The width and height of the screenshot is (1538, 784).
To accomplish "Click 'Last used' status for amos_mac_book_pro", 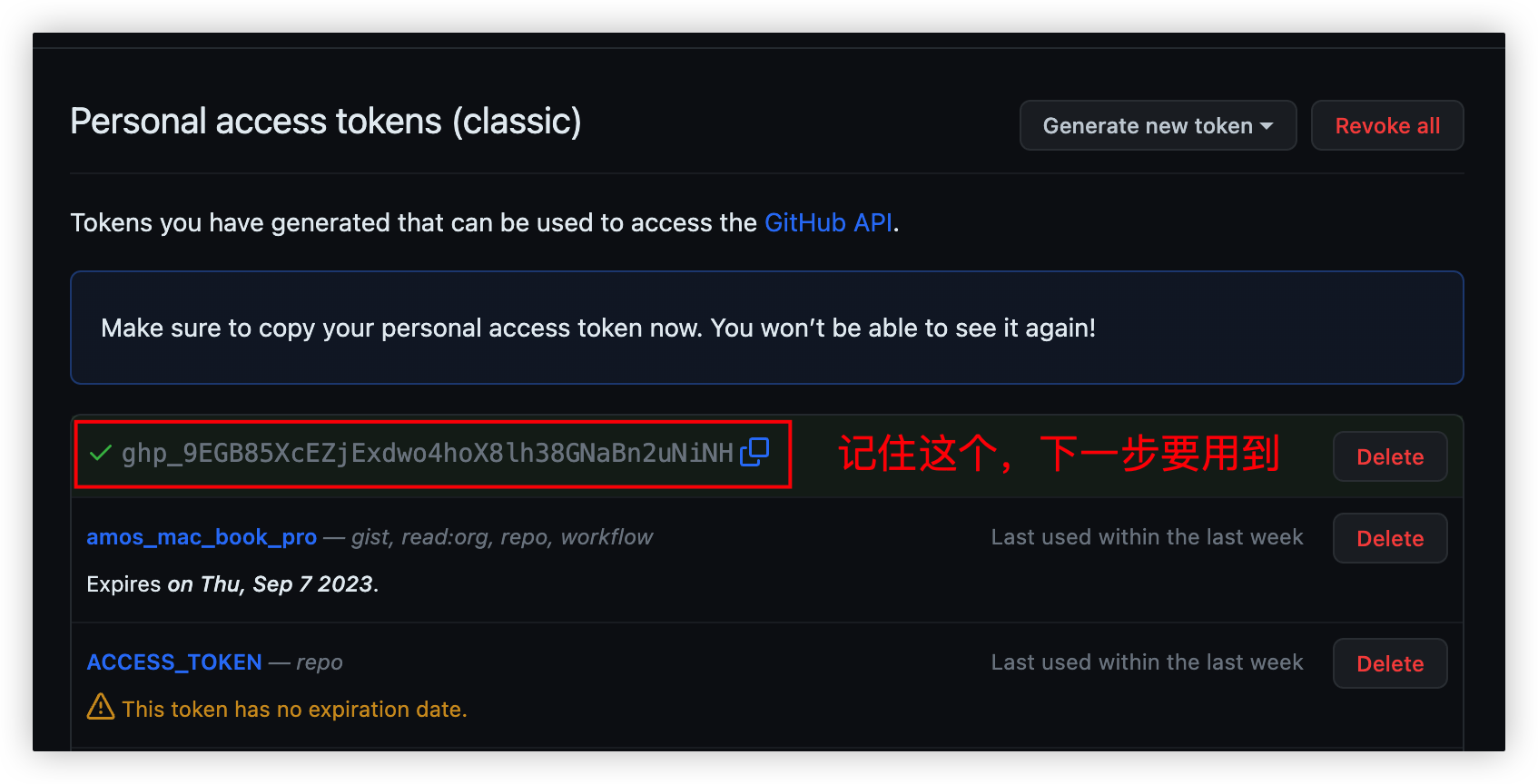I will tap(1147, 537).
